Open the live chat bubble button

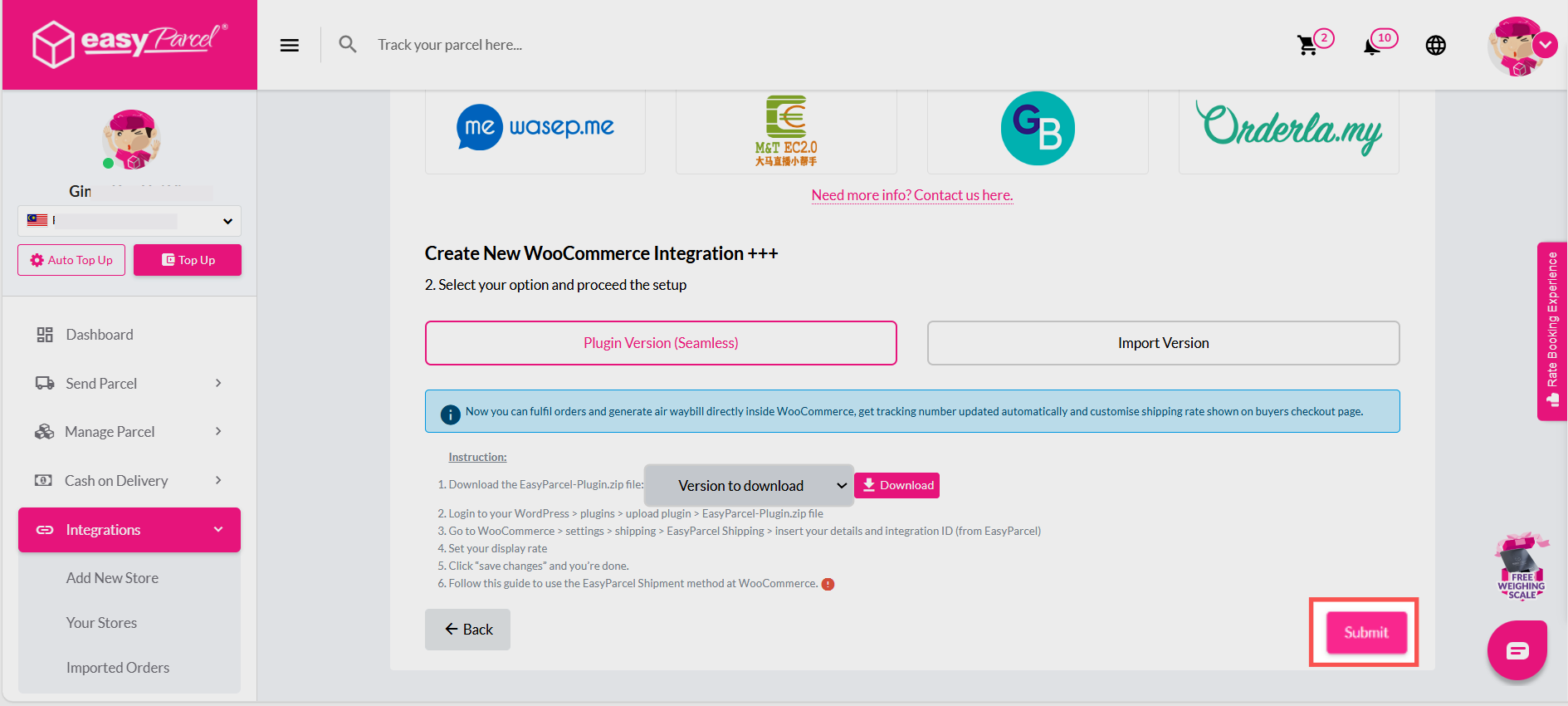tap(1517, 651)
